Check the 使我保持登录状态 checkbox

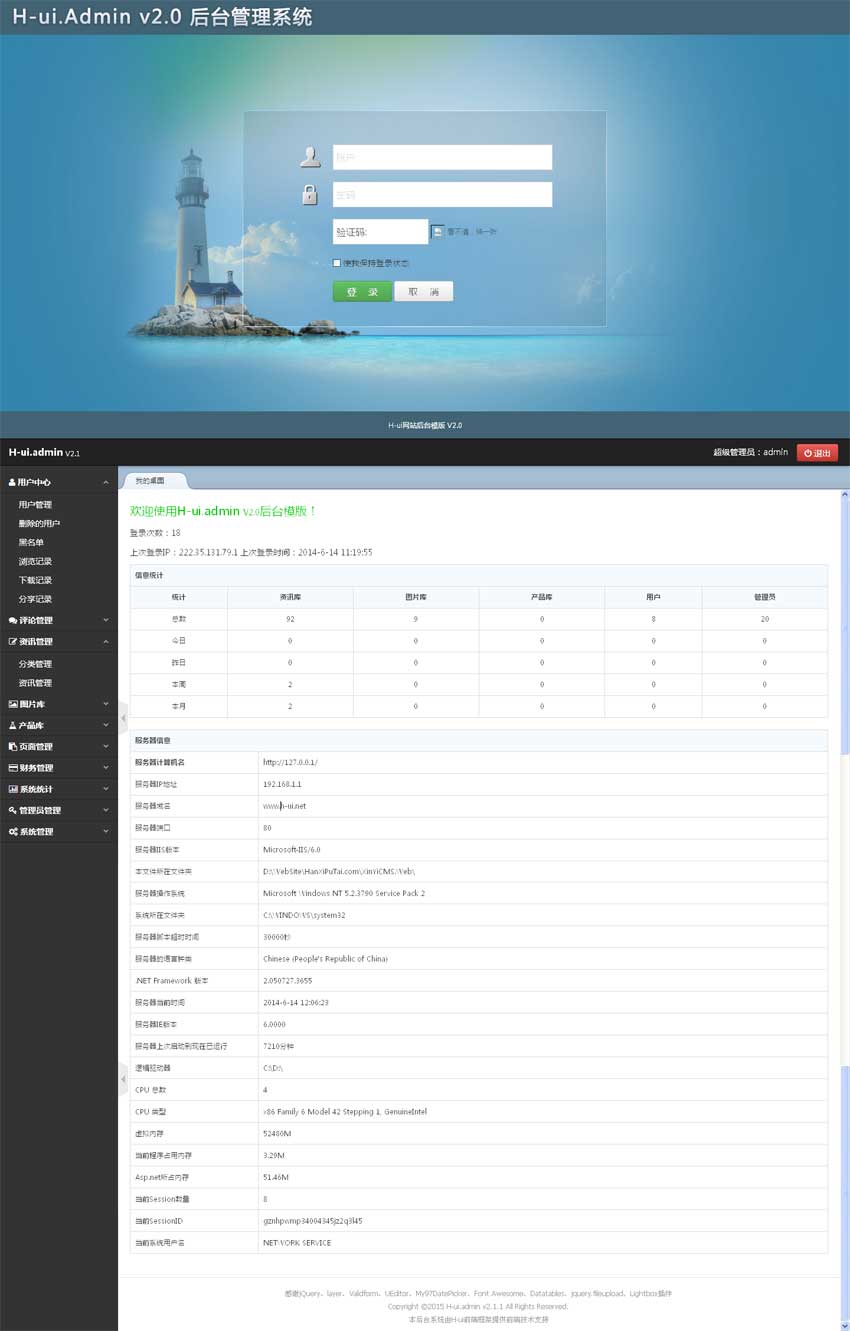pos(335,263)
